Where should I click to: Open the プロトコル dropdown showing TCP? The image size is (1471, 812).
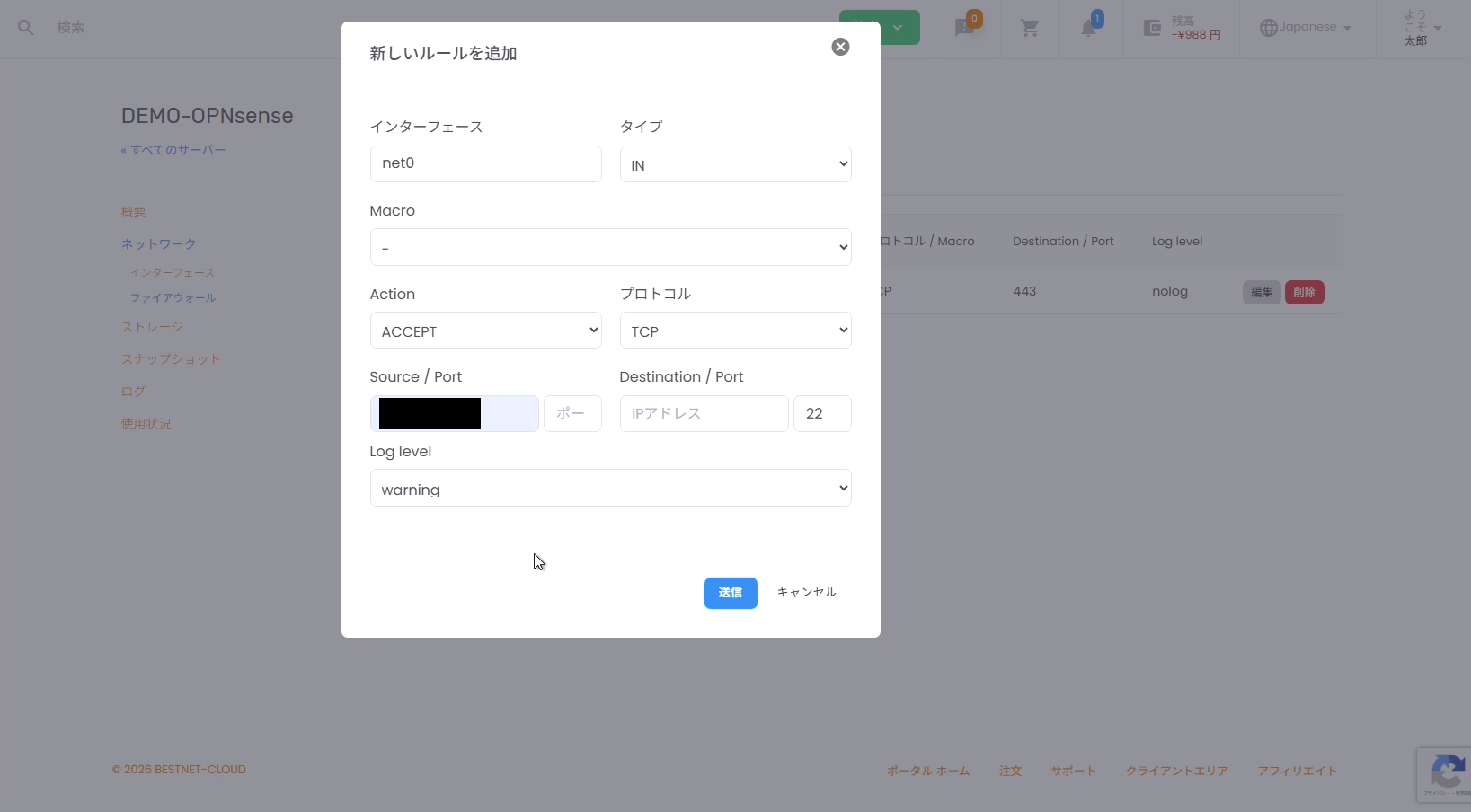click(x=735, y=331)
